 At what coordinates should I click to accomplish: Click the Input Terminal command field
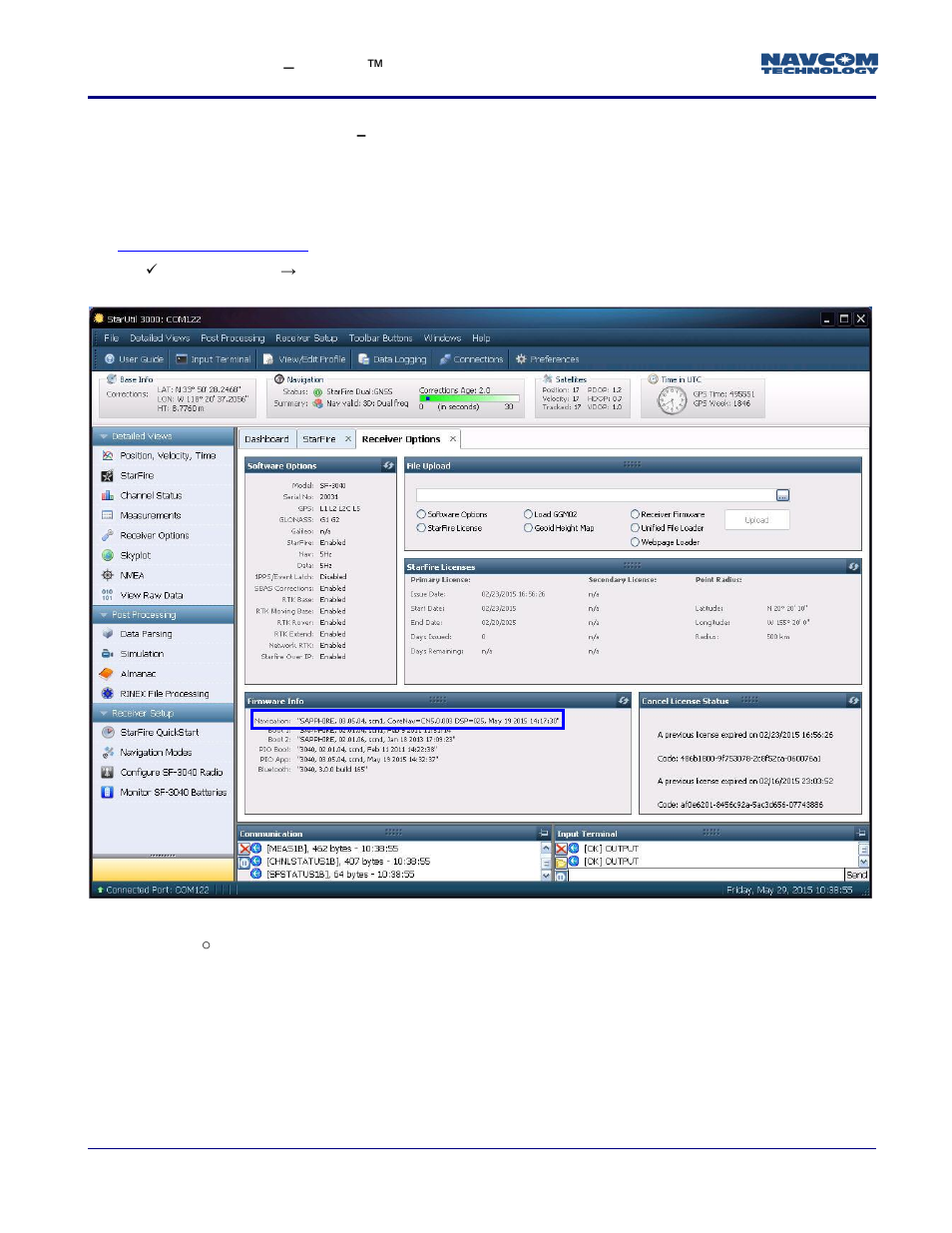[707, 876]
